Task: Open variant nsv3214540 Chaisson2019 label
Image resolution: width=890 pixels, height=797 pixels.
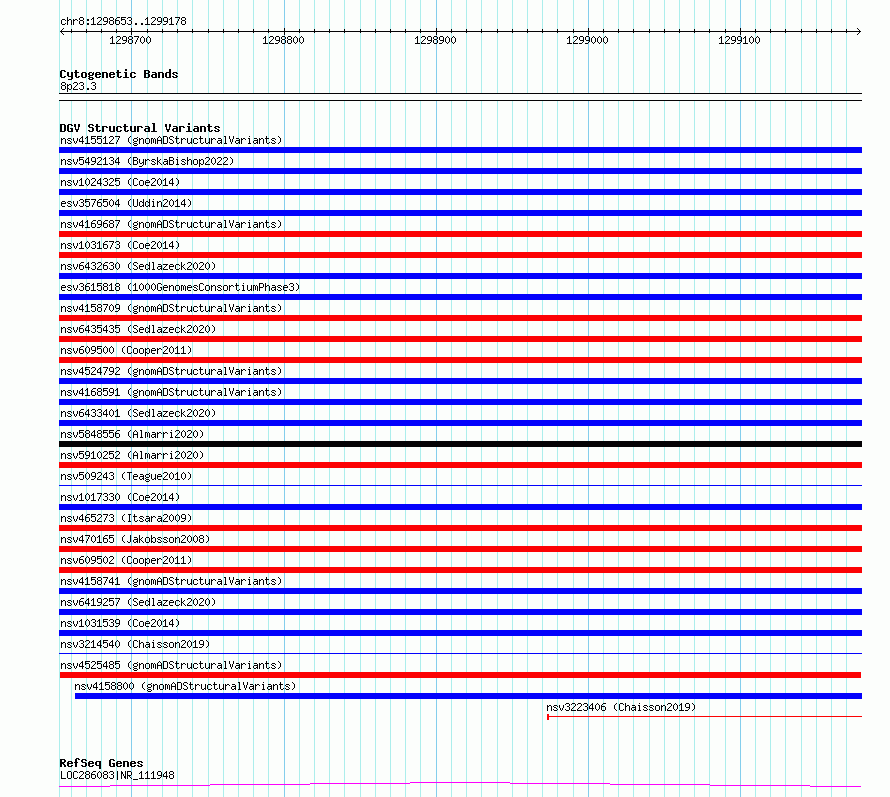Action: pyautogui.click(x=135, y=644)
